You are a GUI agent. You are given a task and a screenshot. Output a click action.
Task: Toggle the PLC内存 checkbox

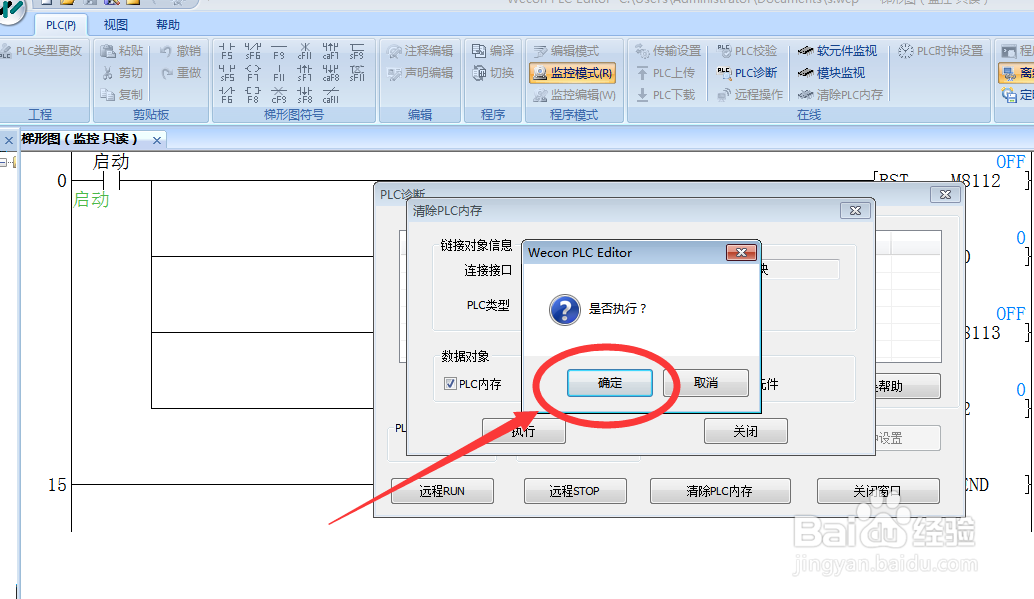click(x=450, y=383)
